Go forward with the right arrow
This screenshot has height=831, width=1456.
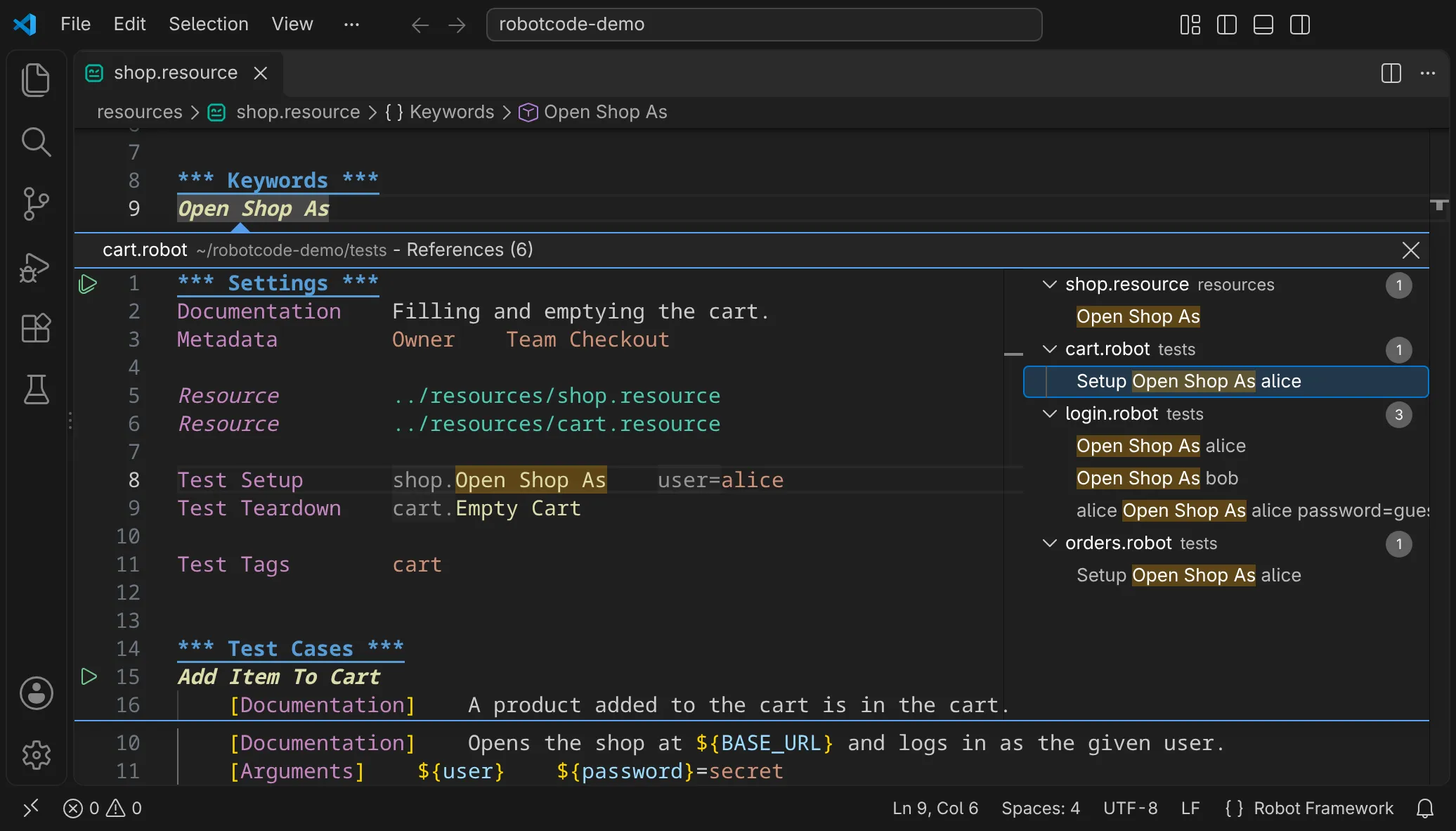[x=457, y=25]
